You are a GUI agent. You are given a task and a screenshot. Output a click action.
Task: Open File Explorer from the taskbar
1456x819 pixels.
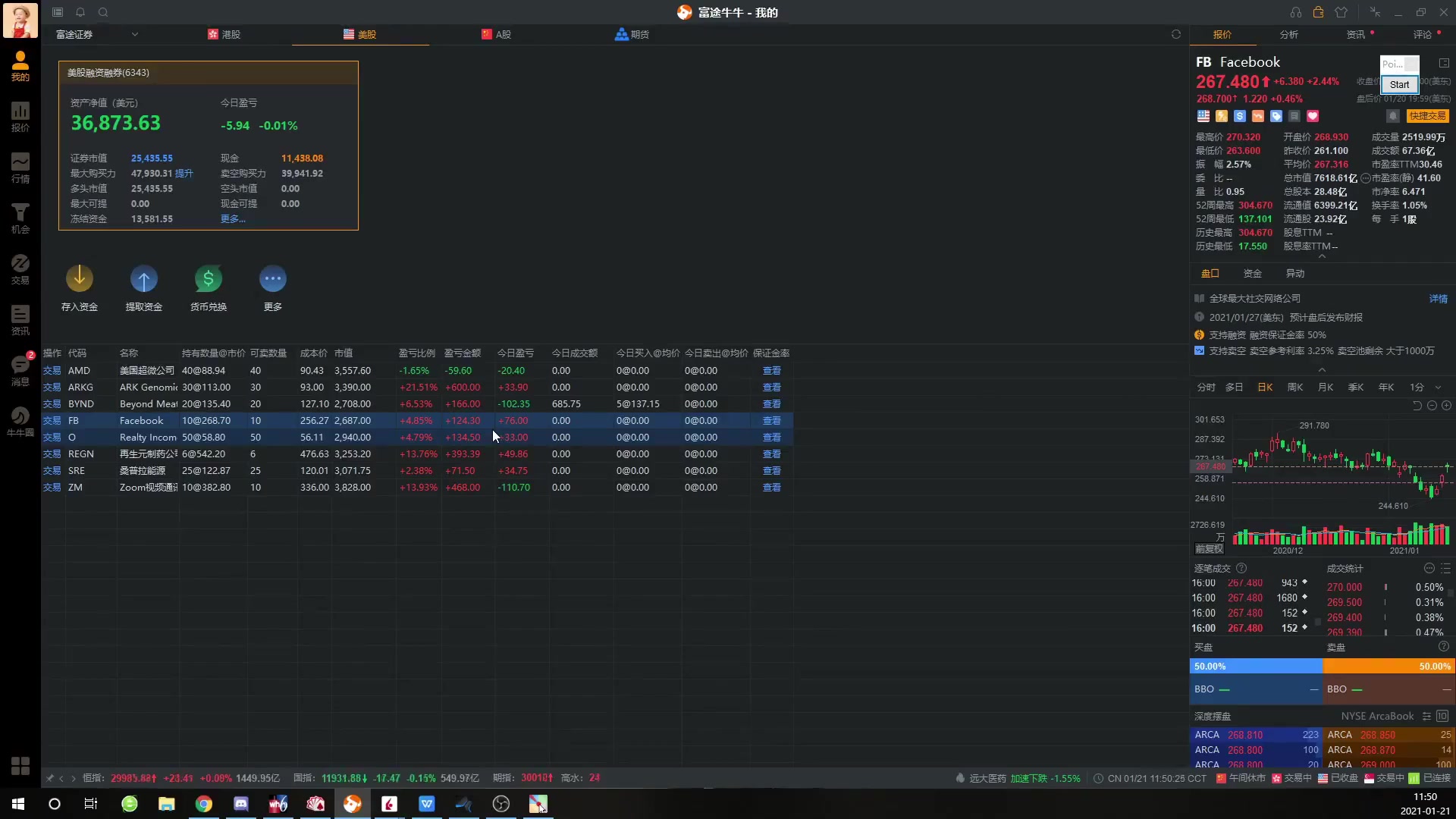click(167, 804)
